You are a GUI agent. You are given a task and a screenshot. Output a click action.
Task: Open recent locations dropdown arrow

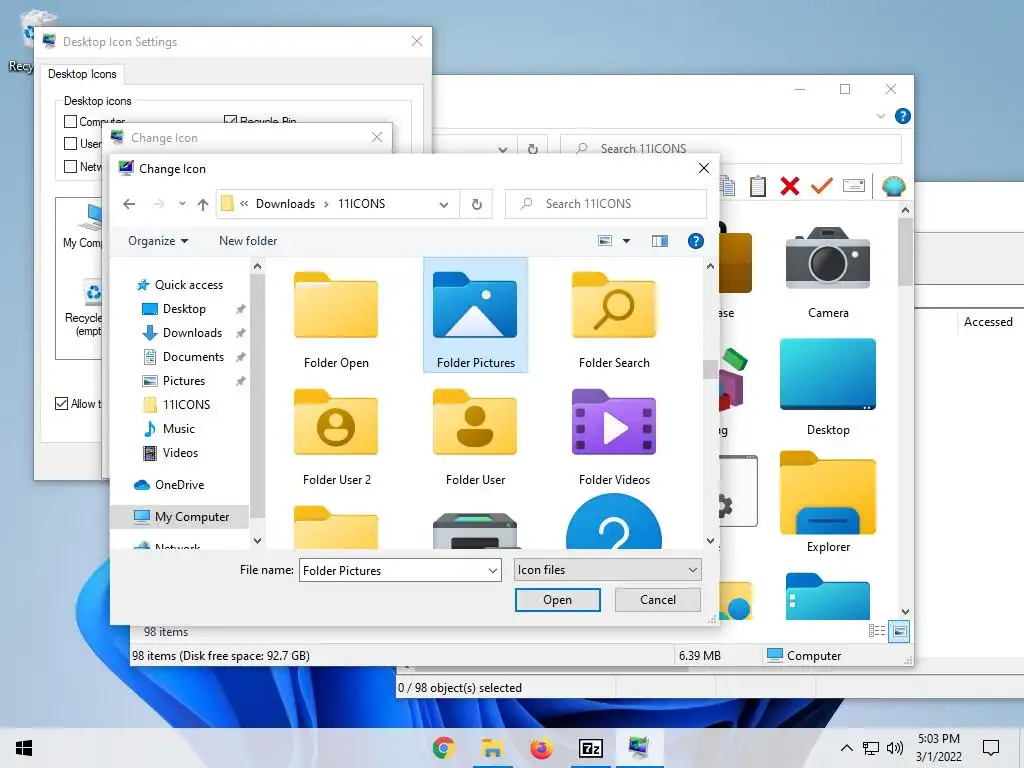182,204
